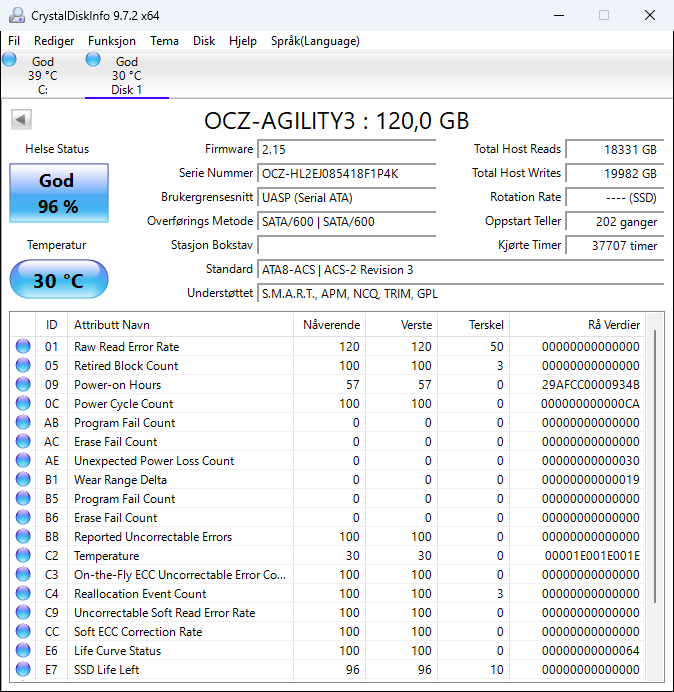Click the God 96 % health status button
The height and width of the screenshot is (692, 674).
click(x=59, y=193)
